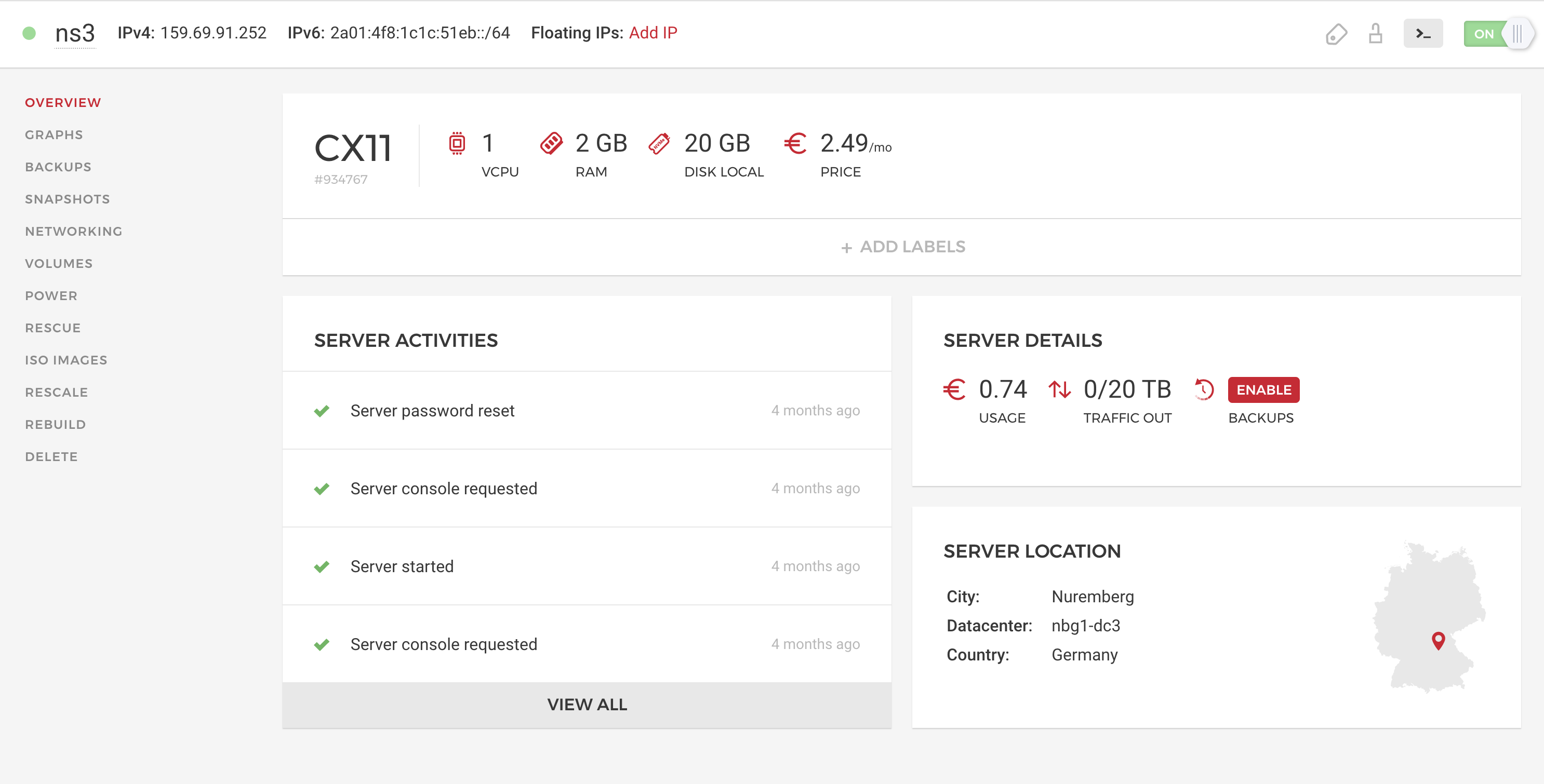
Task: Click the green server status dot
Action: [x=29, y=33]
